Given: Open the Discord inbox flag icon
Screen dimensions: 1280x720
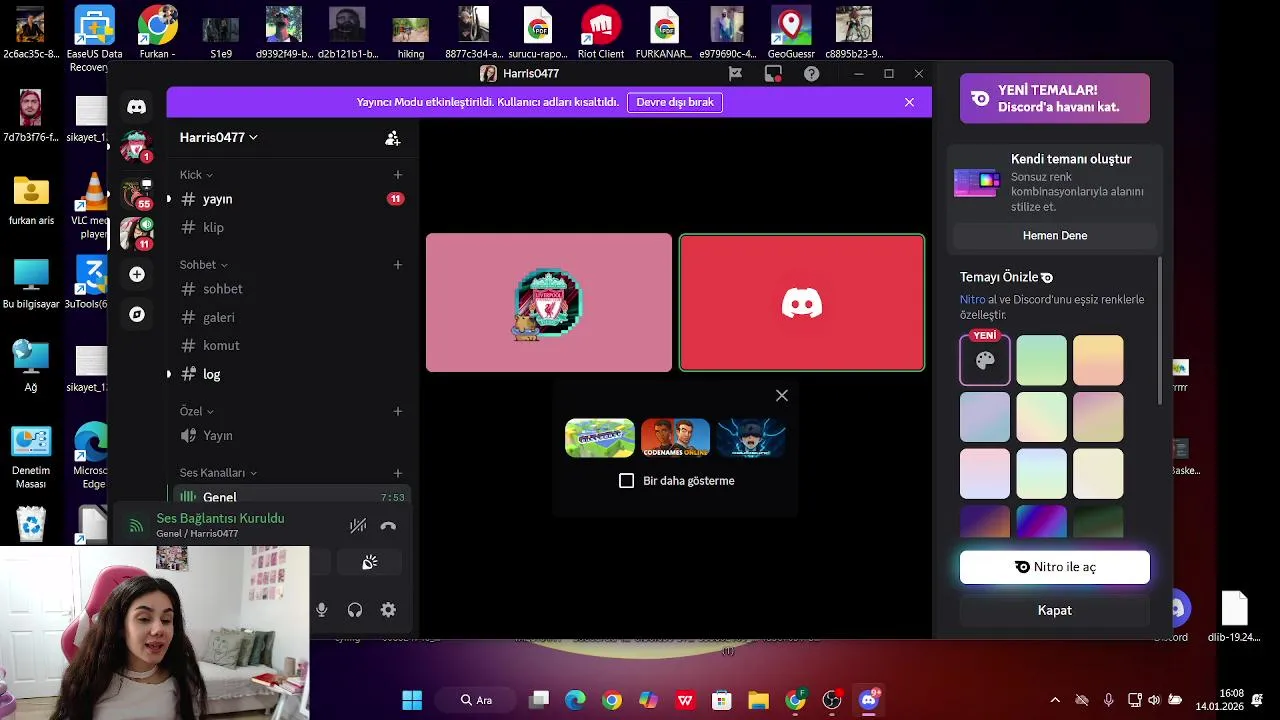Looking at the screenshot, I should [735, 74].
